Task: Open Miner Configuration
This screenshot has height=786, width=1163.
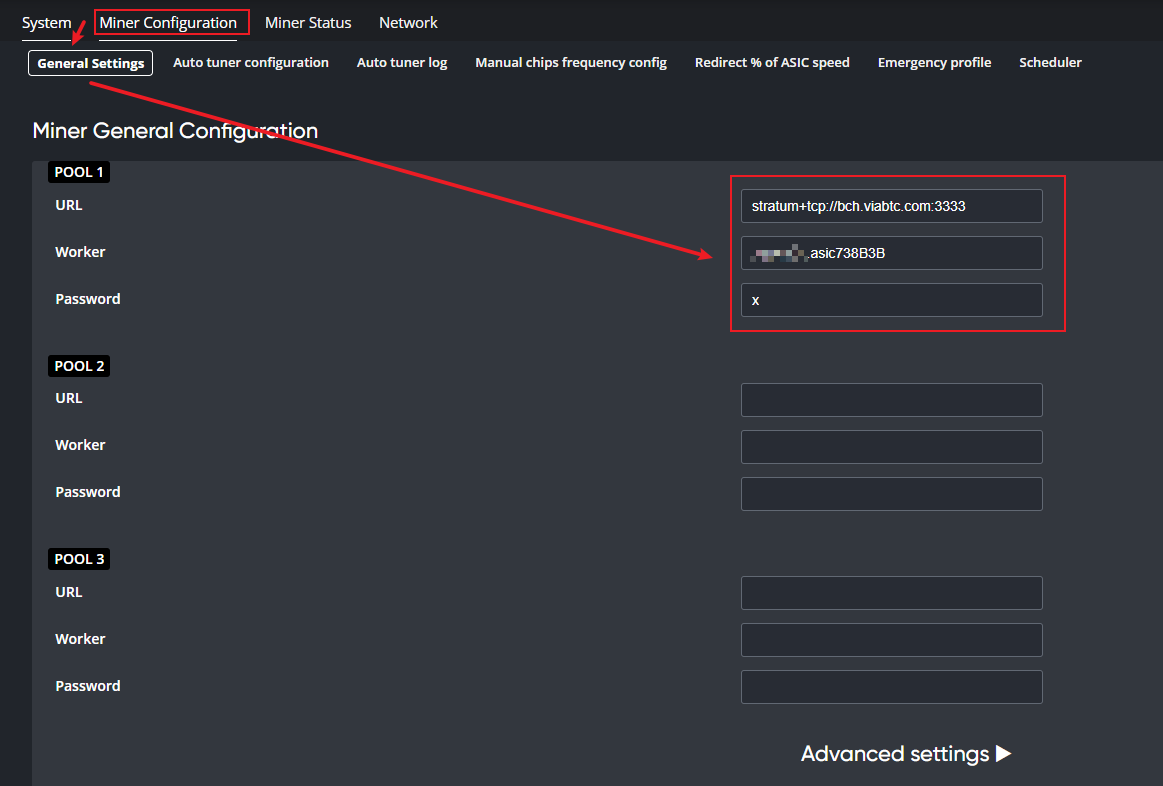Action: 170,21
